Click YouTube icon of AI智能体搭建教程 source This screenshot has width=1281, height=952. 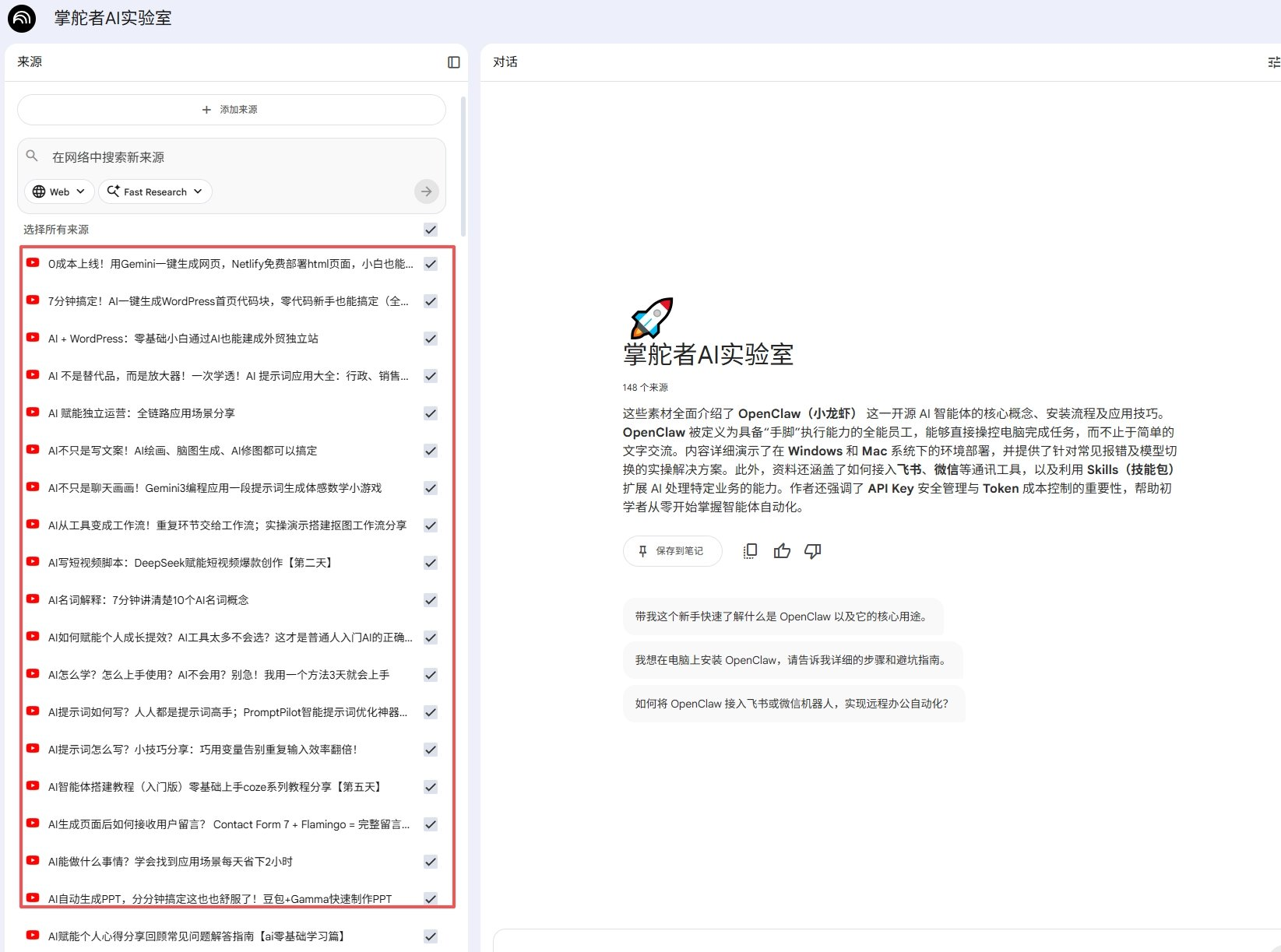coord(33,786)
